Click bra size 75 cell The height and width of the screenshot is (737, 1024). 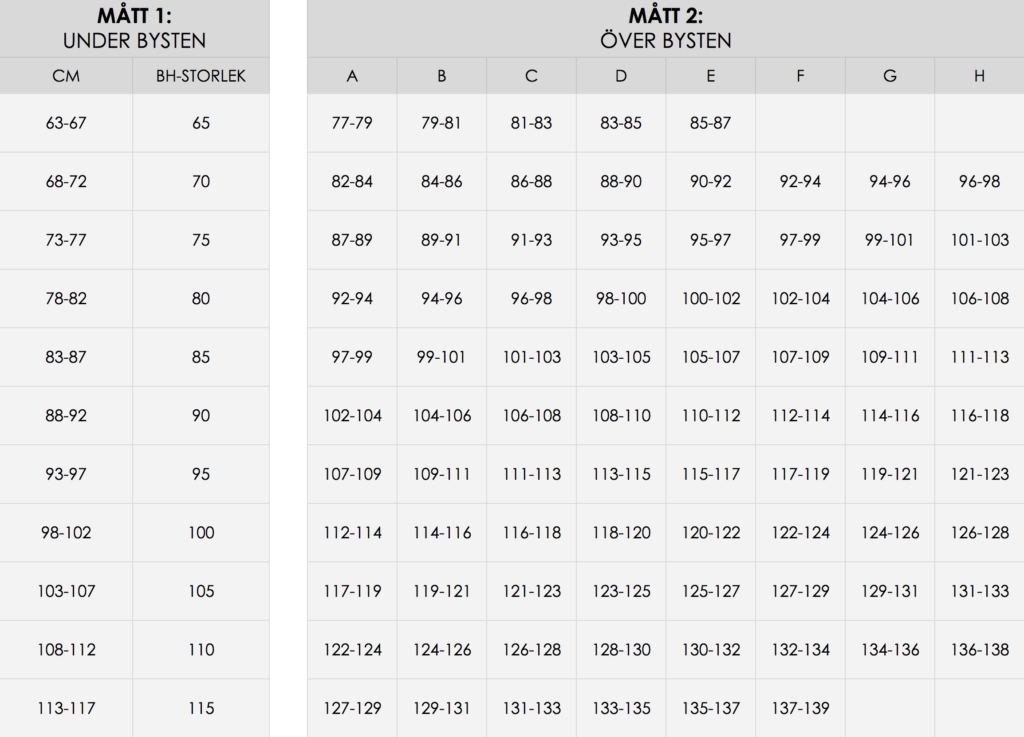(x=201, y=240)
